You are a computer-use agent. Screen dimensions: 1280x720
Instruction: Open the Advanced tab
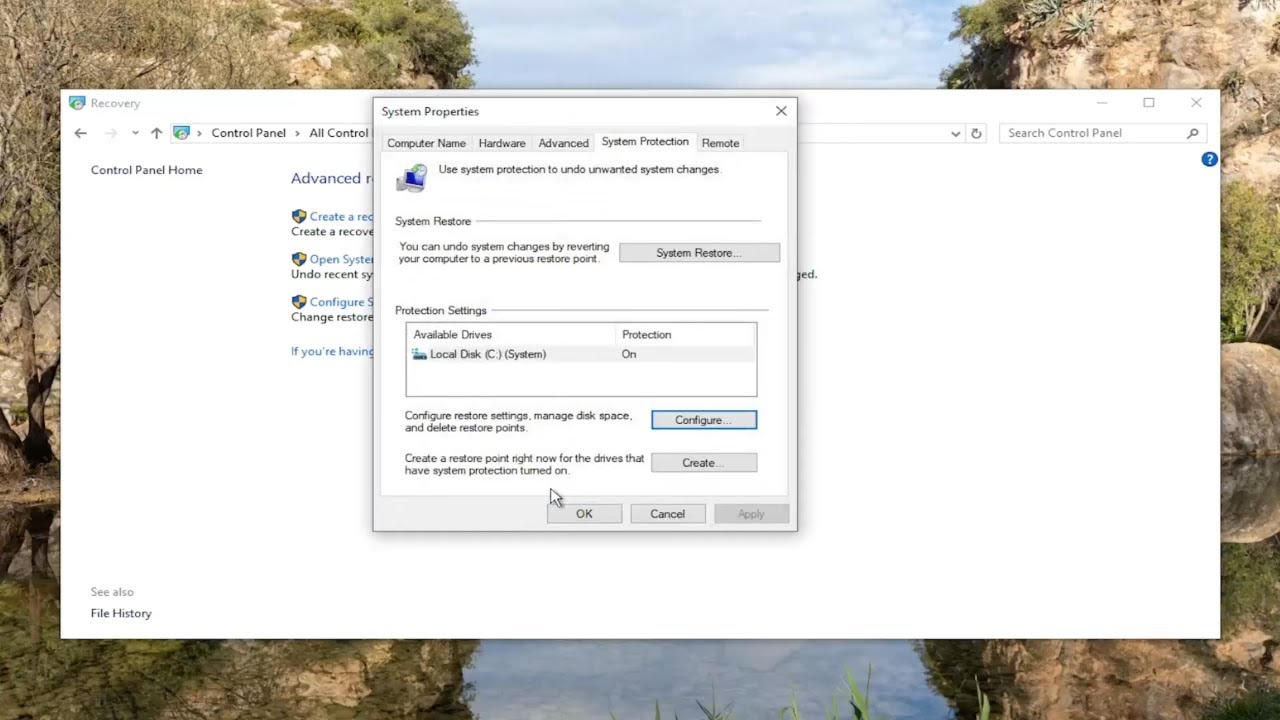tap(563, 143)
